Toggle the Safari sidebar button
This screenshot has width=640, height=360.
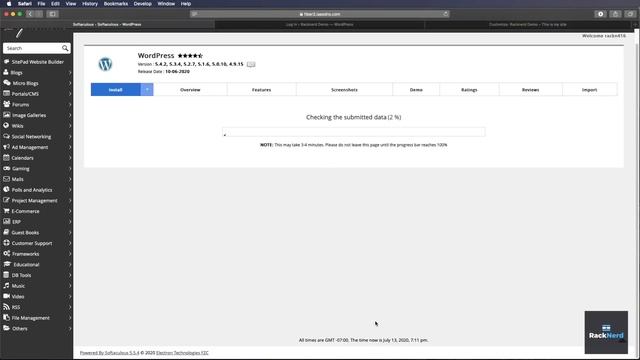(x=53, y=14)
